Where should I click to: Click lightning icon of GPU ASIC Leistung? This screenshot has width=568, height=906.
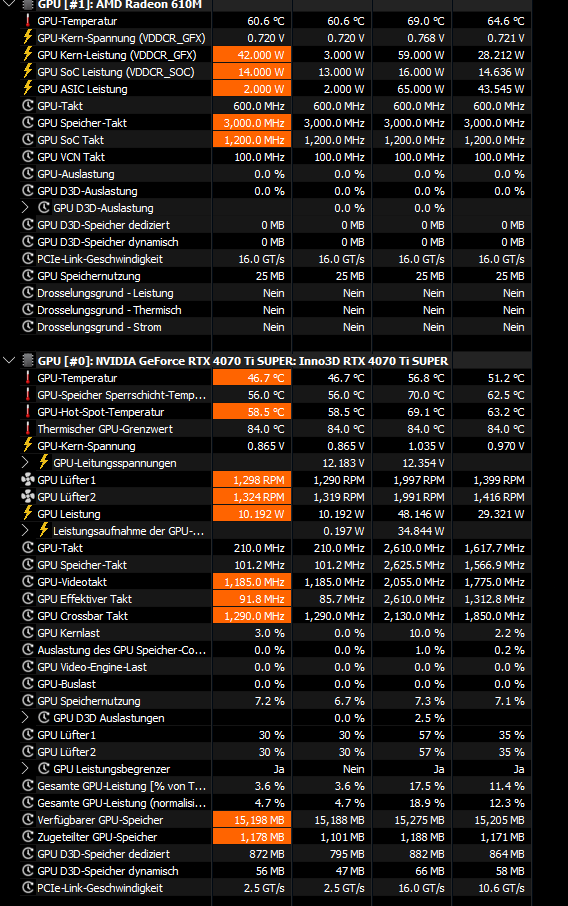pos(27,88)
